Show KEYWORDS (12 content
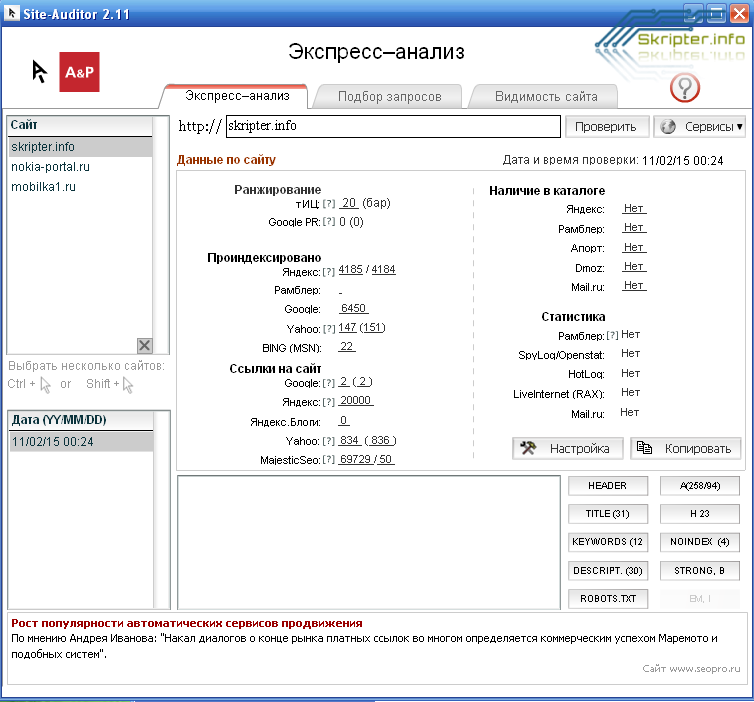 click(608, 542)
